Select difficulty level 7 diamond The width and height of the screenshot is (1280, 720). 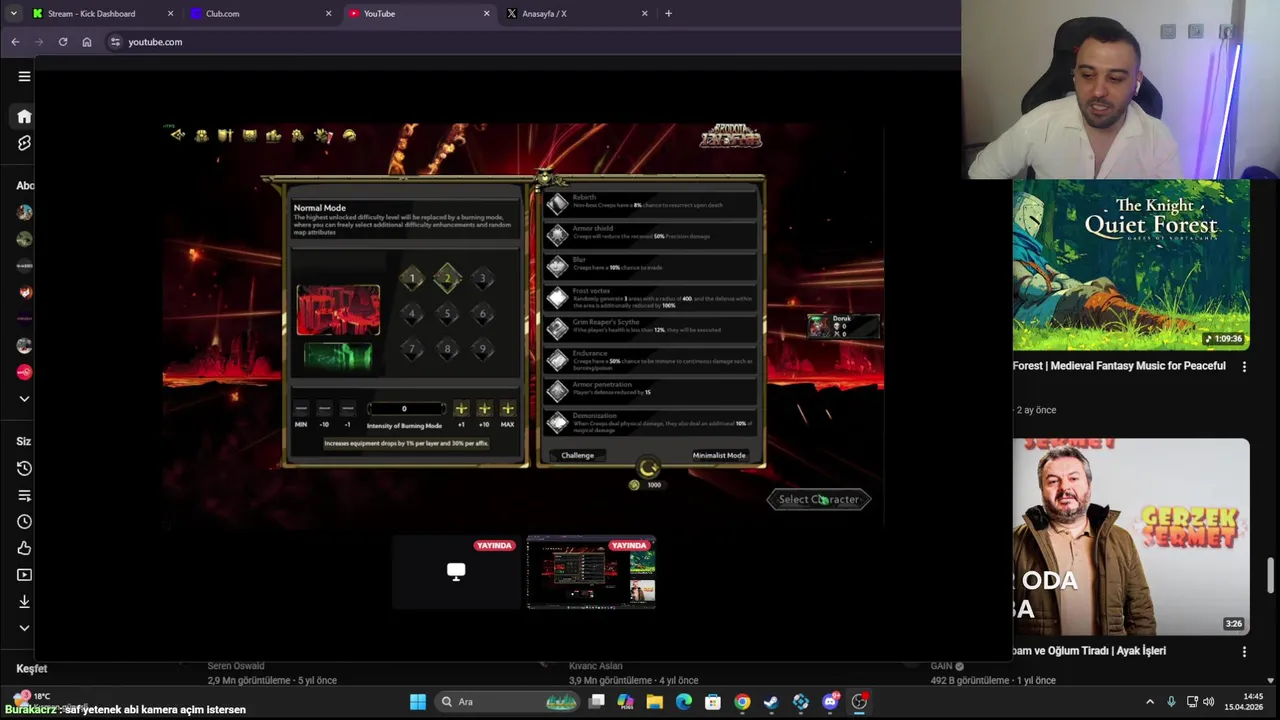412,349
